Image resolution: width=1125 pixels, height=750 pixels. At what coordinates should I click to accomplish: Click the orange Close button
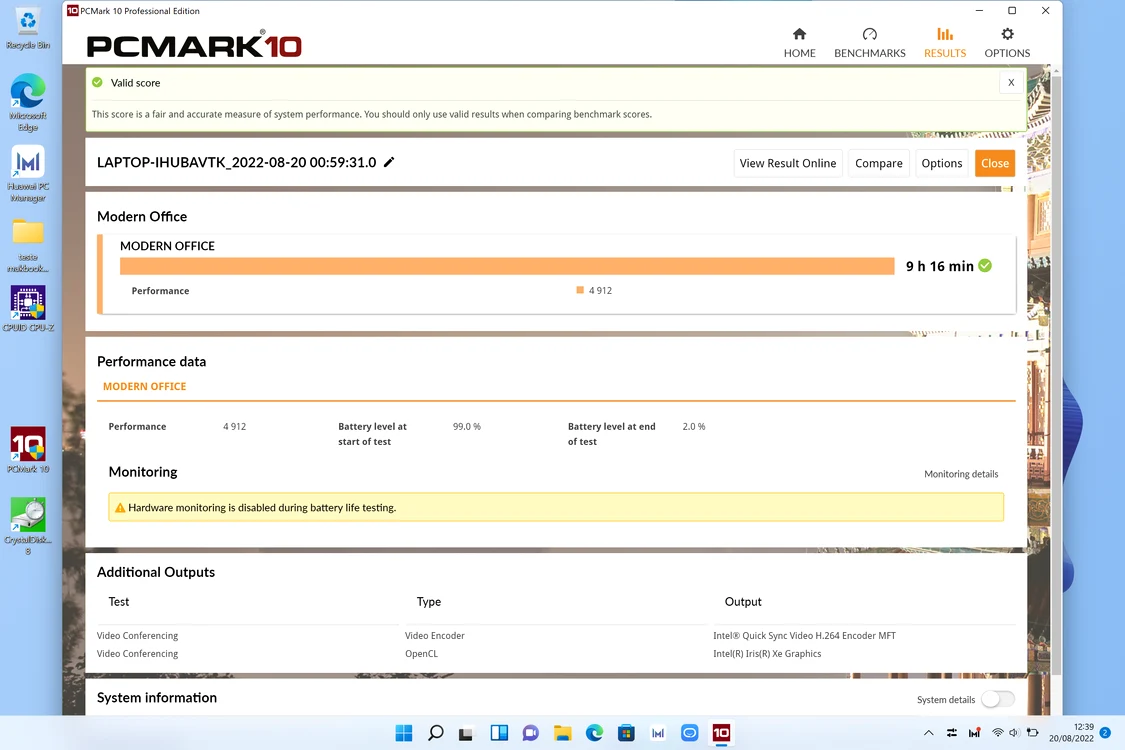pos(994,163)
